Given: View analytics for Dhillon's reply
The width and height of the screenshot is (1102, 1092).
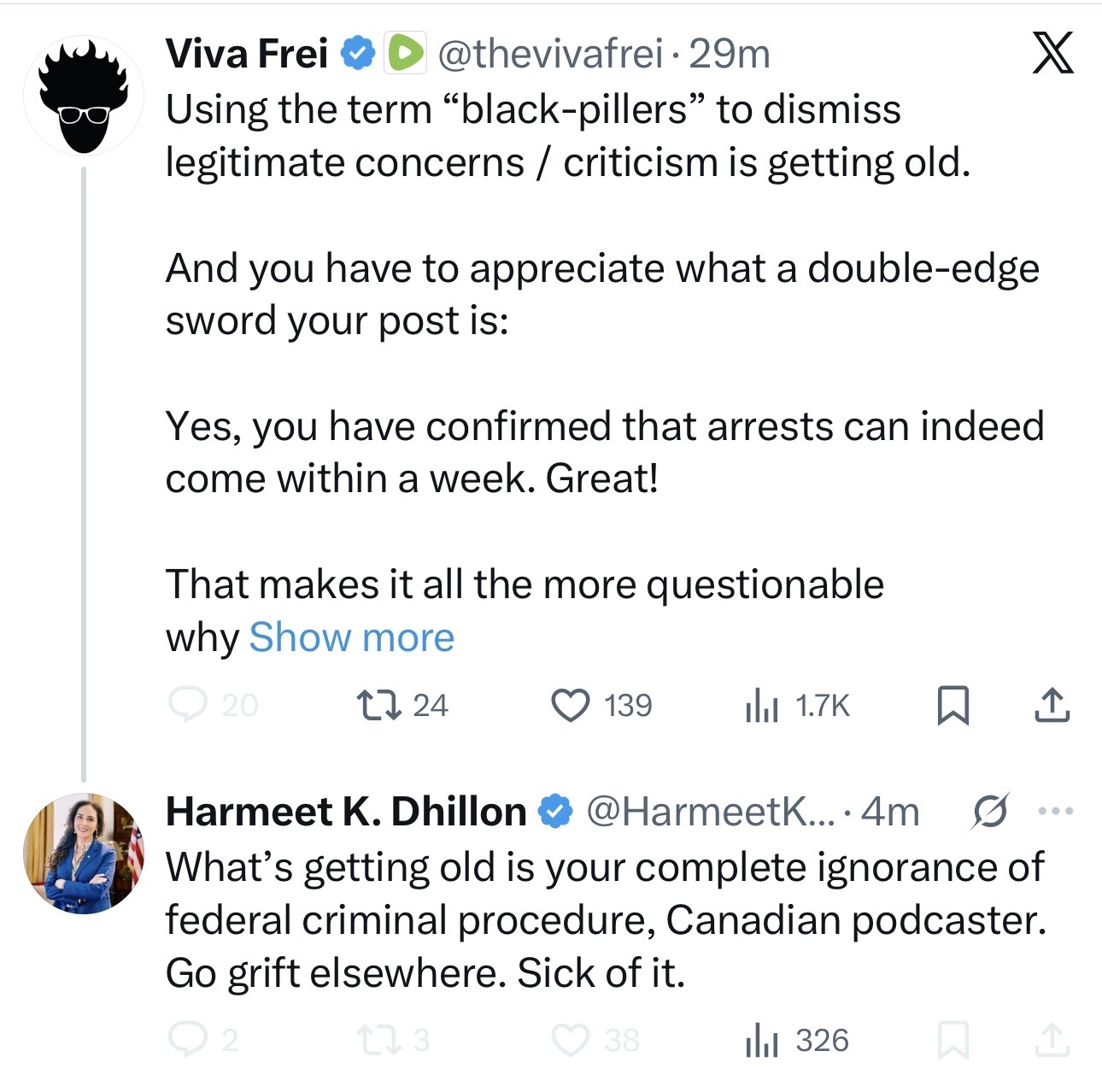Looking at the screenshot, I should click(761, 1041).
